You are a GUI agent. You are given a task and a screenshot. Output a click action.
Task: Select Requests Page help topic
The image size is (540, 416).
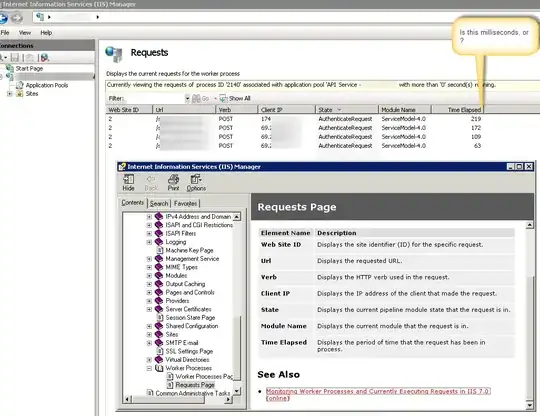195,385
